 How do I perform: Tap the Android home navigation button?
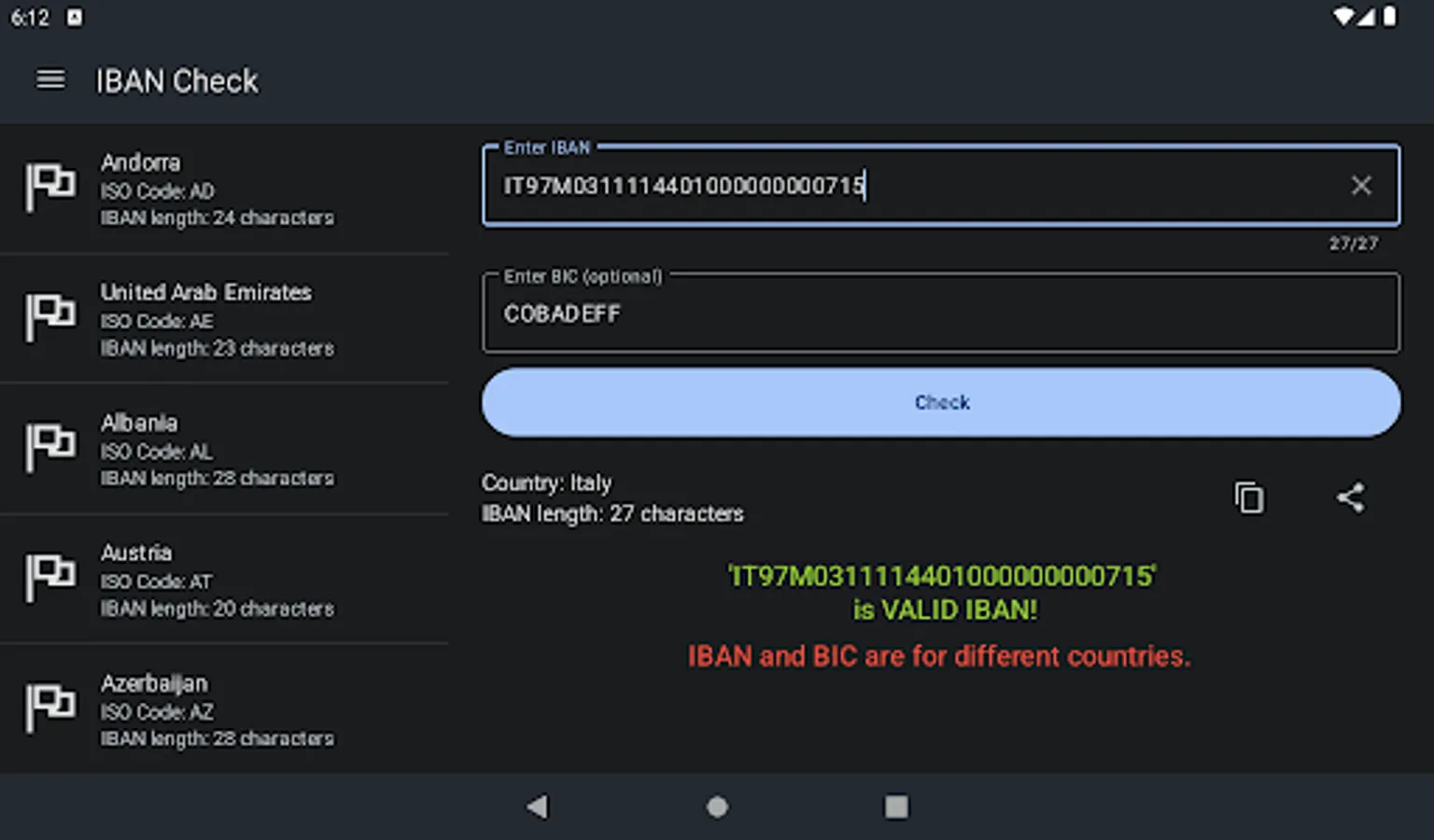coord(717,806)
